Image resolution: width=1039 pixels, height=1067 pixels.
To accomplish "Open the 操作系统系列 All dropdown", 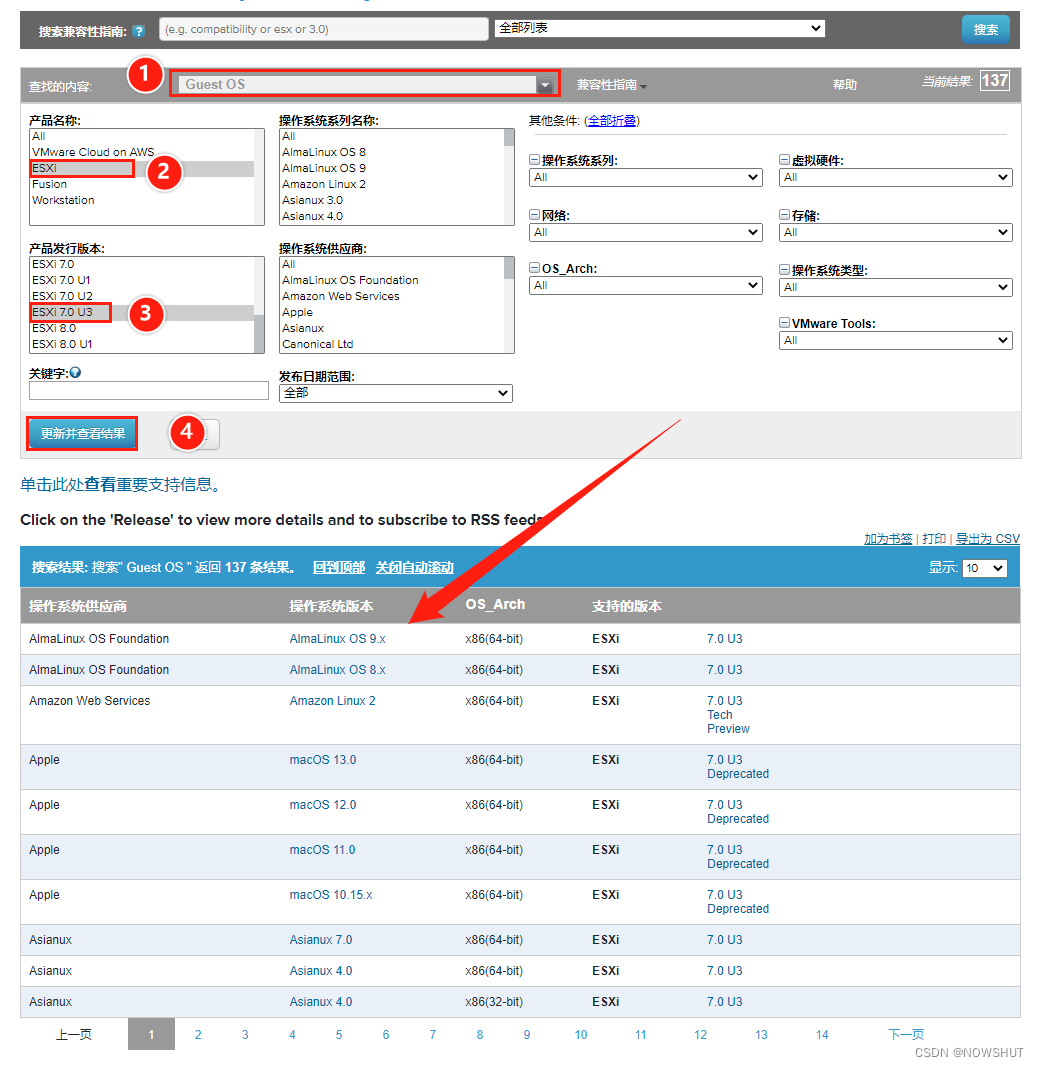I will click(x=645, y=177).
